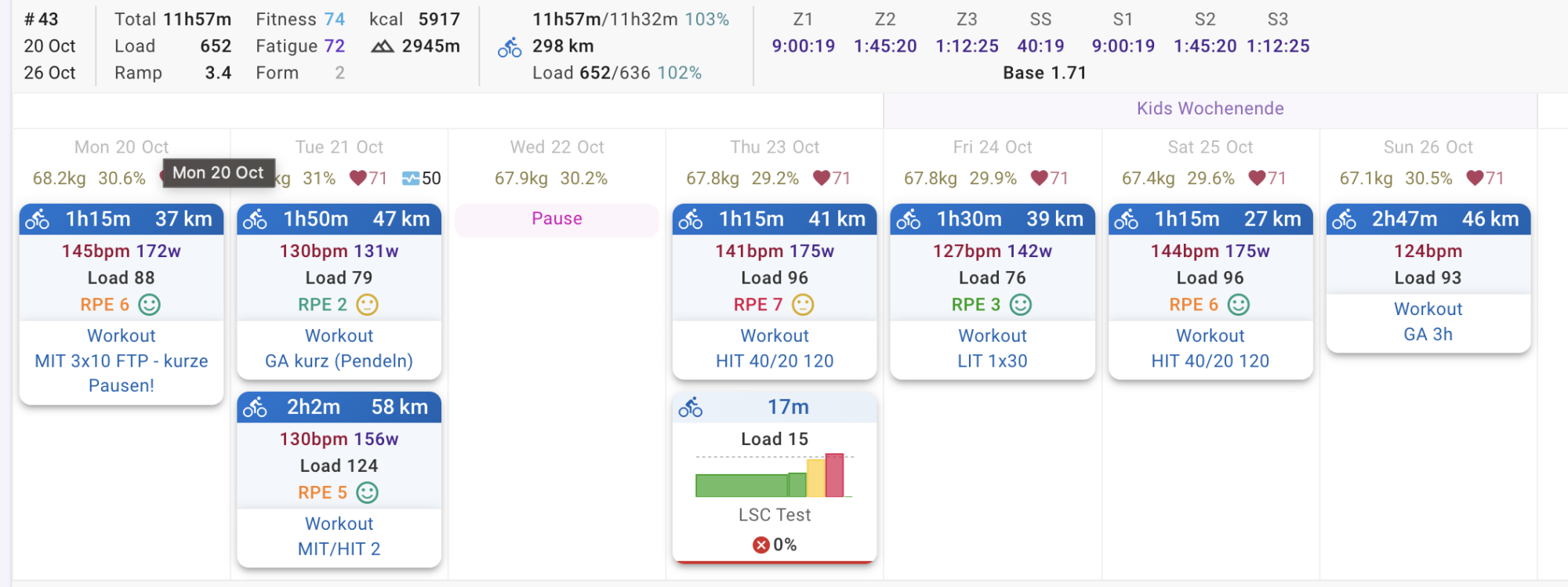Click bike icon on Monday's 1h15m ride
The height and width of the screenshot is (587, 1568).
click(37, 220)
